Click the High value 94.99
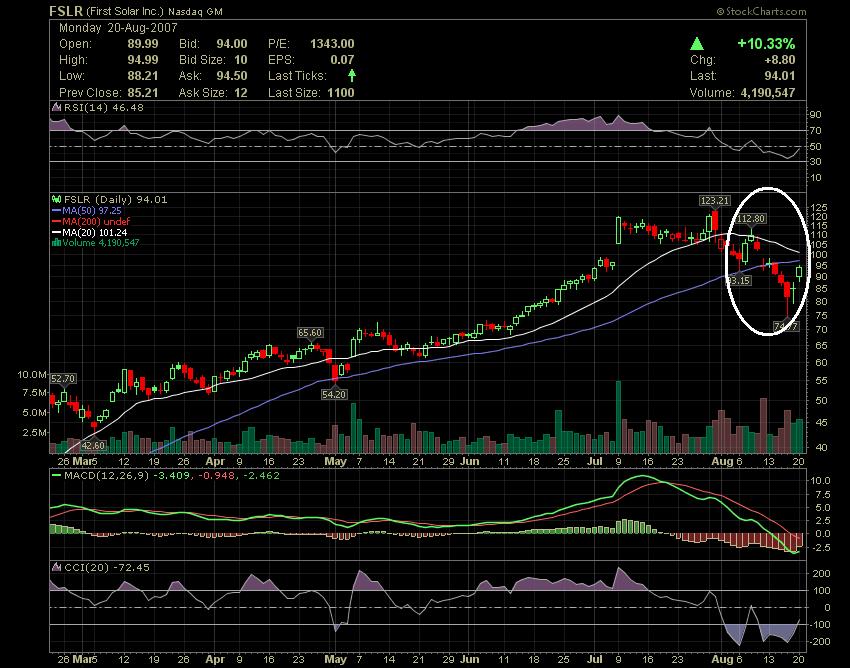850x668 pixels. point(143,60)
